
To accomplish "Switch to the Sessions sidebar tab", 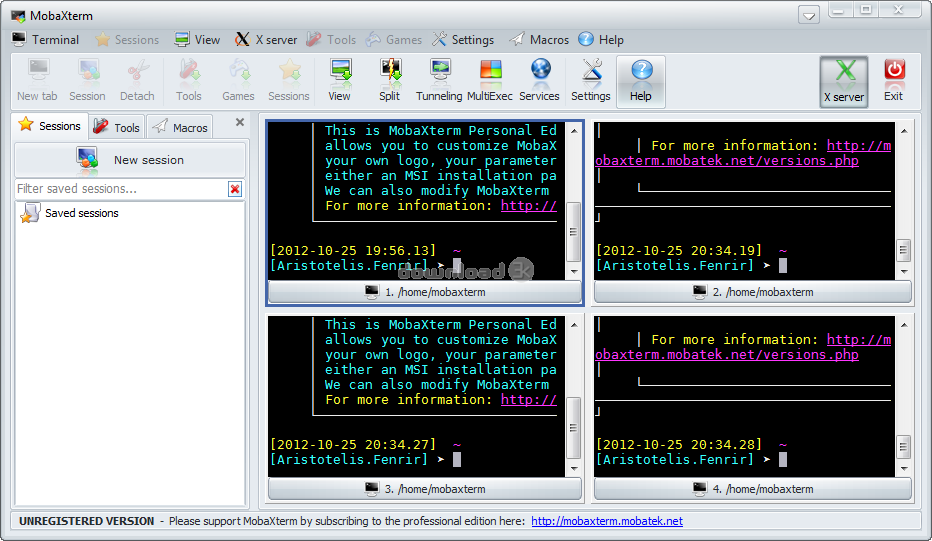I will tap(50, 126).
